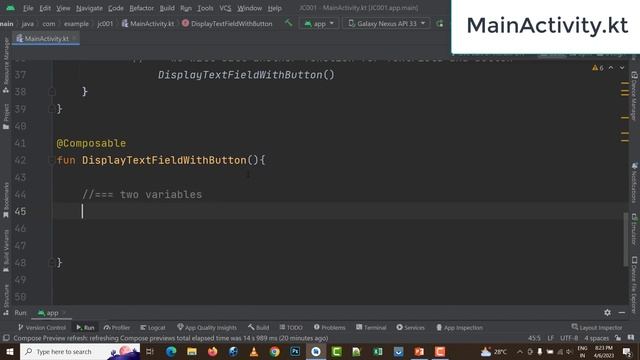Click the taskbar search box

coord(80,351)
